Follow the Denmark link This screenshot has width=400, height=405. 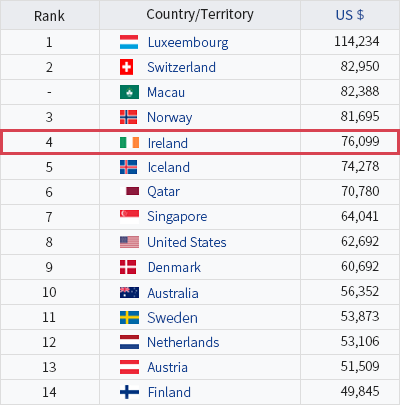[x=174, y=267]
